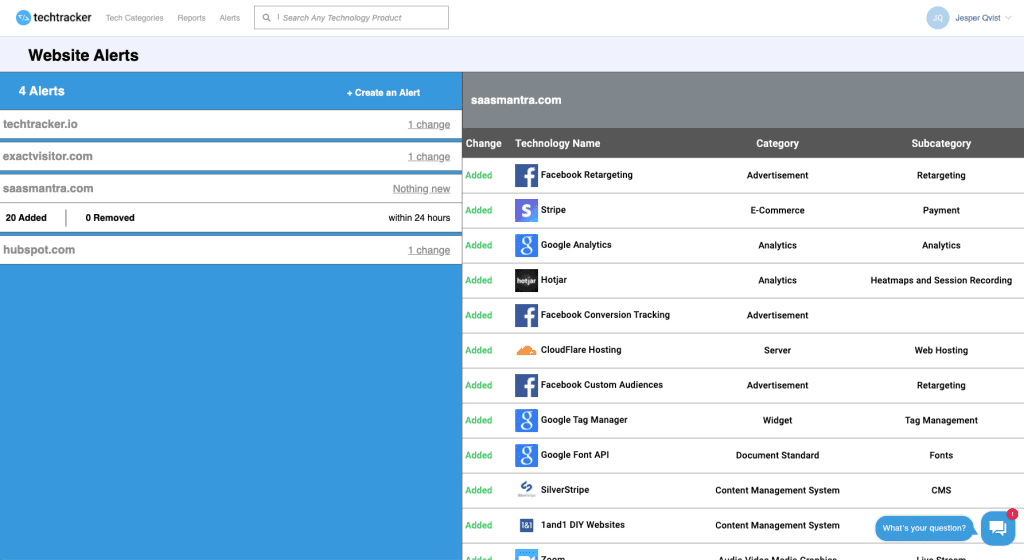Click the Document Standard category cell
Viewport: 1024px width, 560px height.
777,456
